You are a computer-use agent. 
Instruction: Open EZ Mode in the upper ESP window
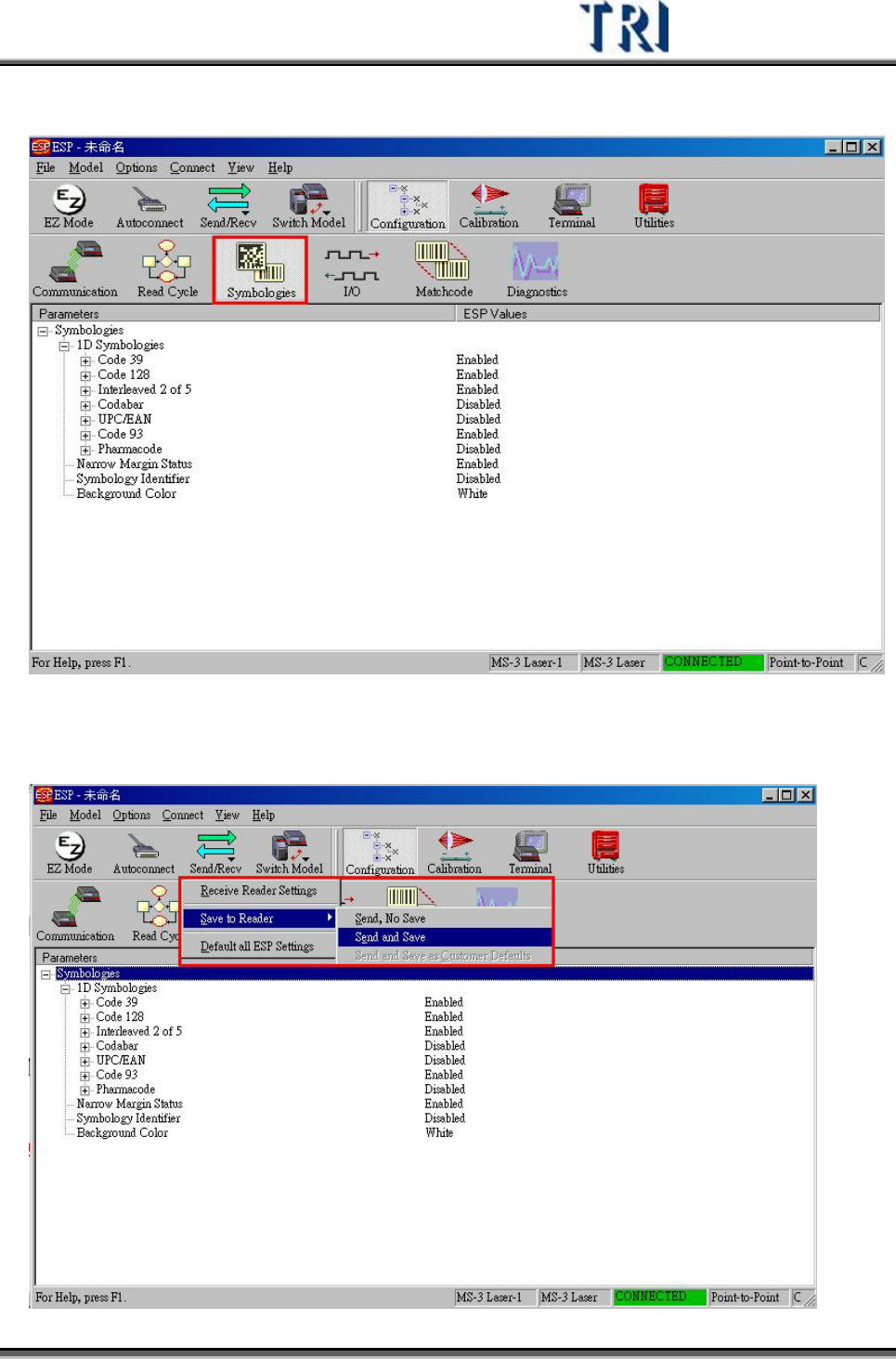click(69, 206)
